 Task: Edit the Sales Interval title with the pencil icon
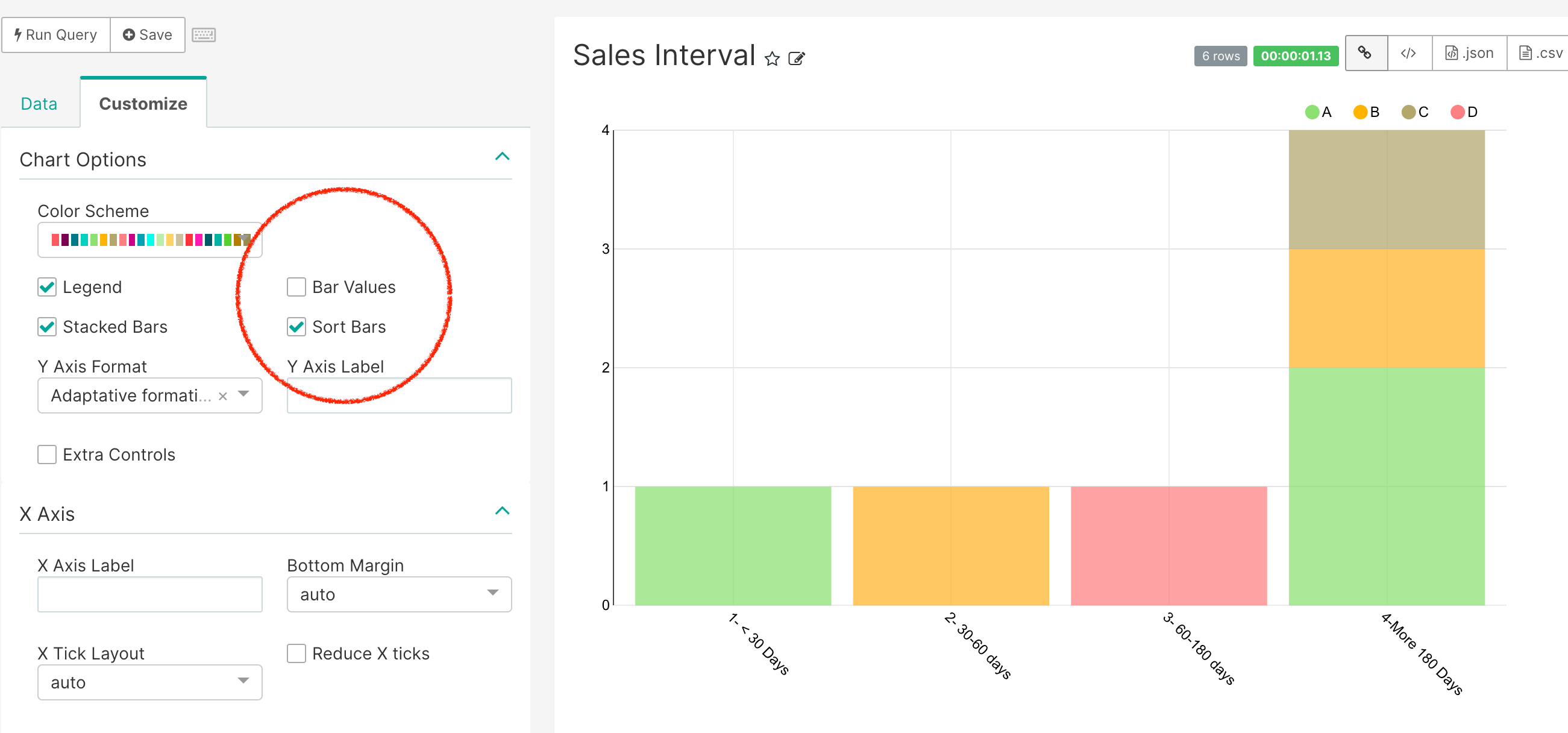797,58
